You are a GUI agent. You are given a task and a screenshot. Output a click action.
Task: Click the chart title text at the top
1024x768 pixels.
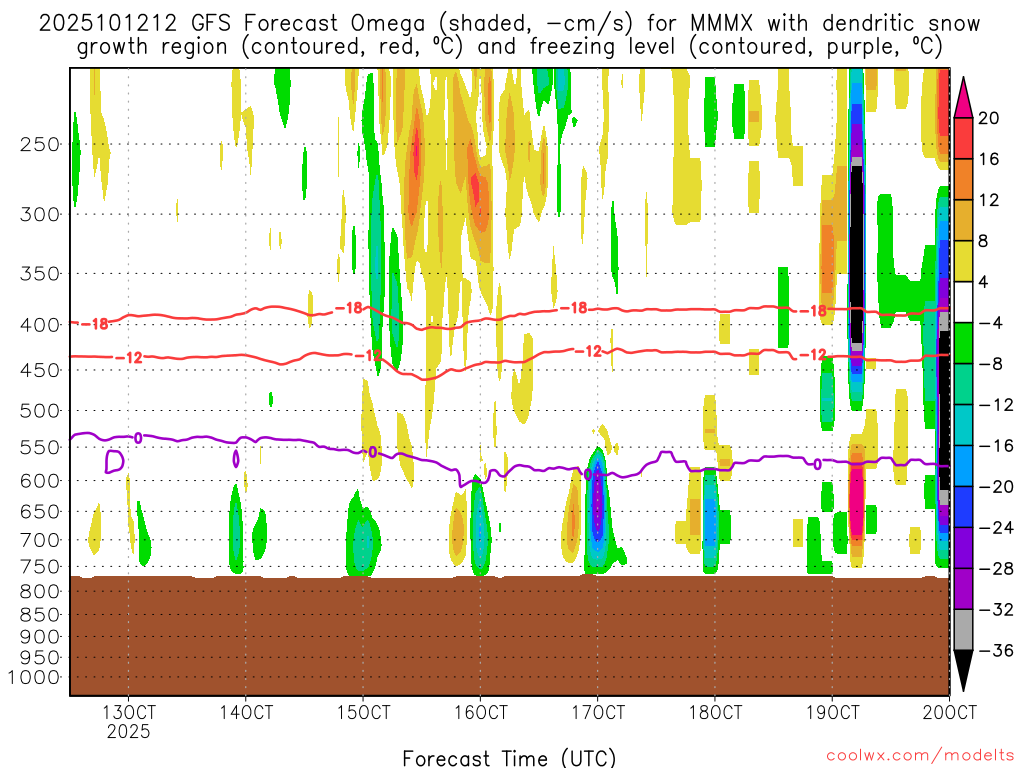click(x=510, y=34)
